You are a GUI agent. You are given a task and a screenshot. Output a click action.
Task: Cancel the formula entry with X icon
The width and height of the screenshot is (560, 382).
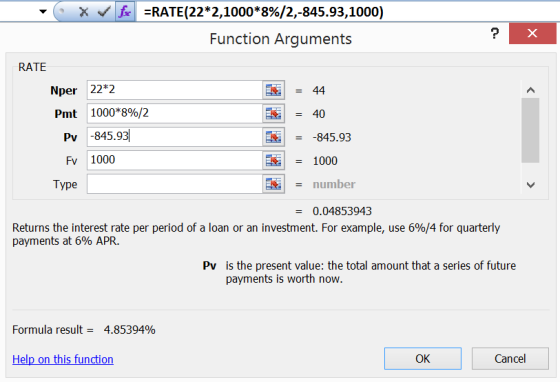coord(84,12)
